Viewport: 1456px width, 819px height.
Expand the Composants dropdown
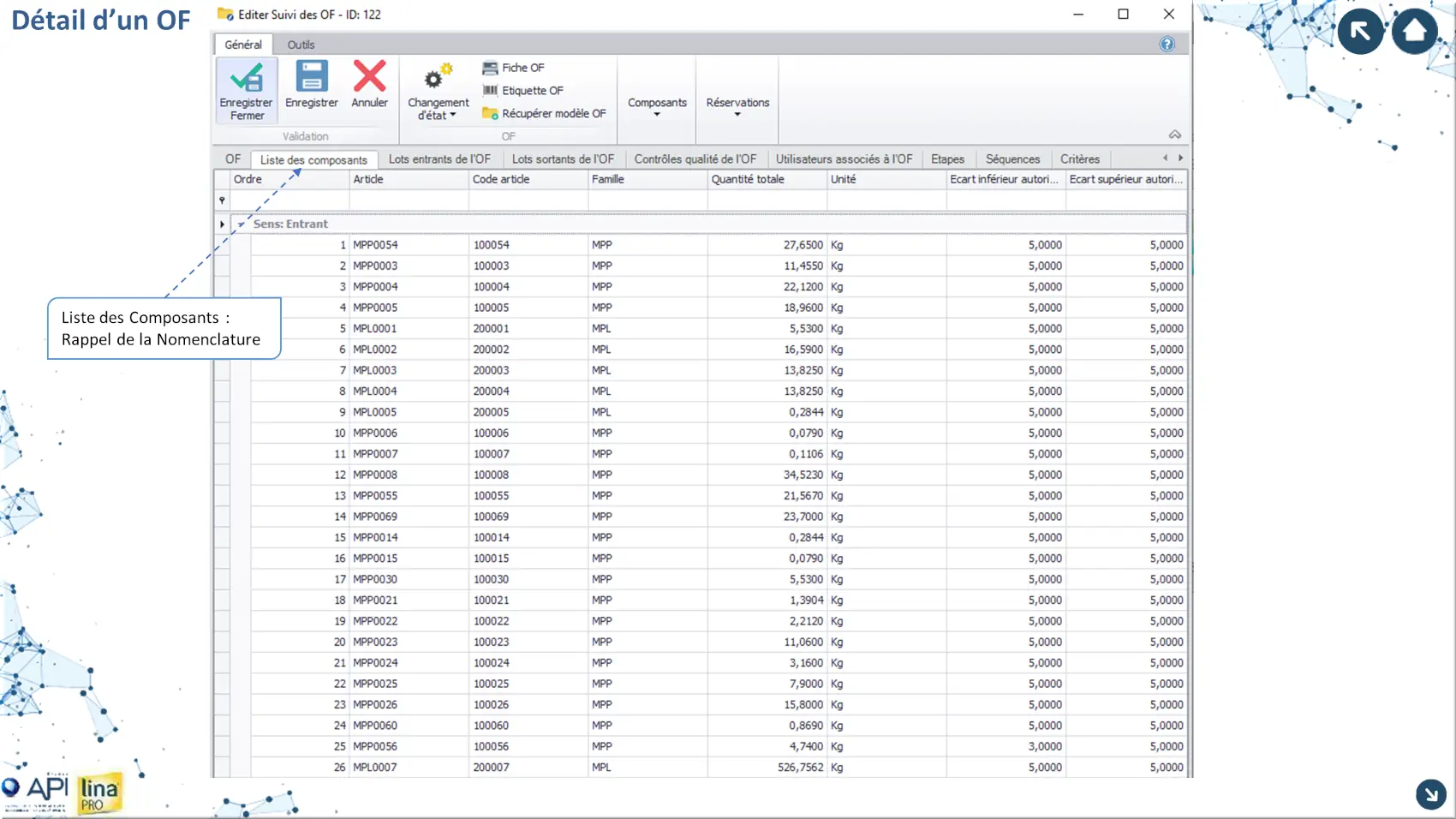click(657, 106)
